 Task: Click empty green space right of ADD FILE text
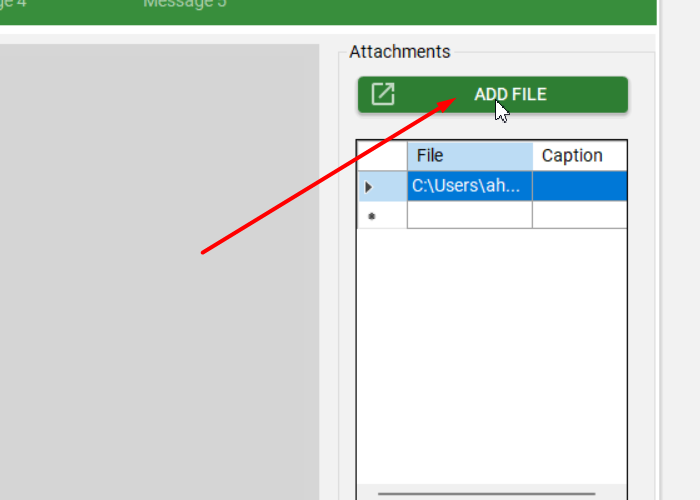pyautogui.click(x=590, y=95)
